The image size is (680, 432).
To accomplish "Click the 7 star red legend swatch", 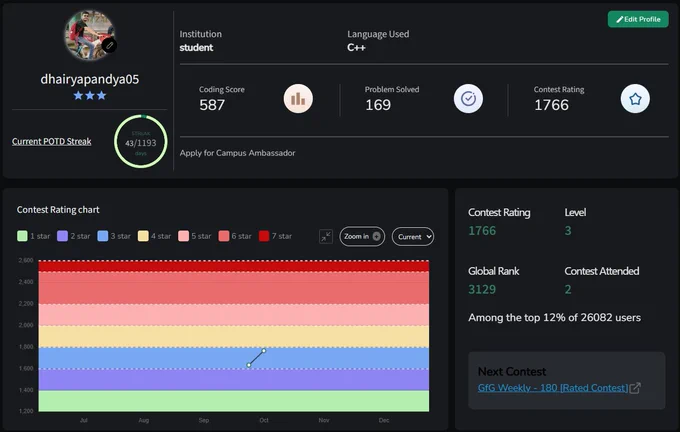I will click(264, 236).
